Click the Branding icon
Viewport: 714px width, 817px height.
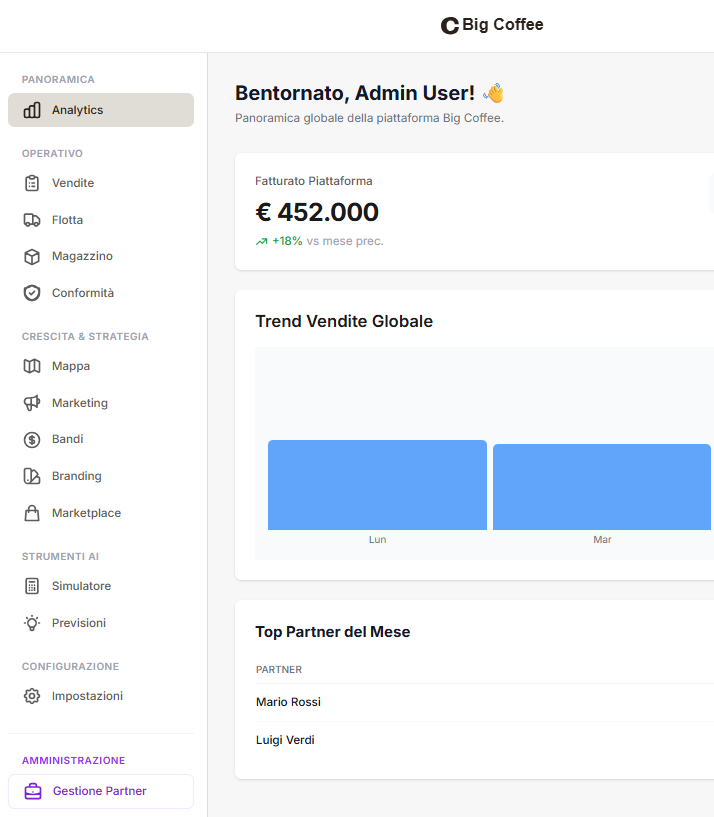[30, 476]
